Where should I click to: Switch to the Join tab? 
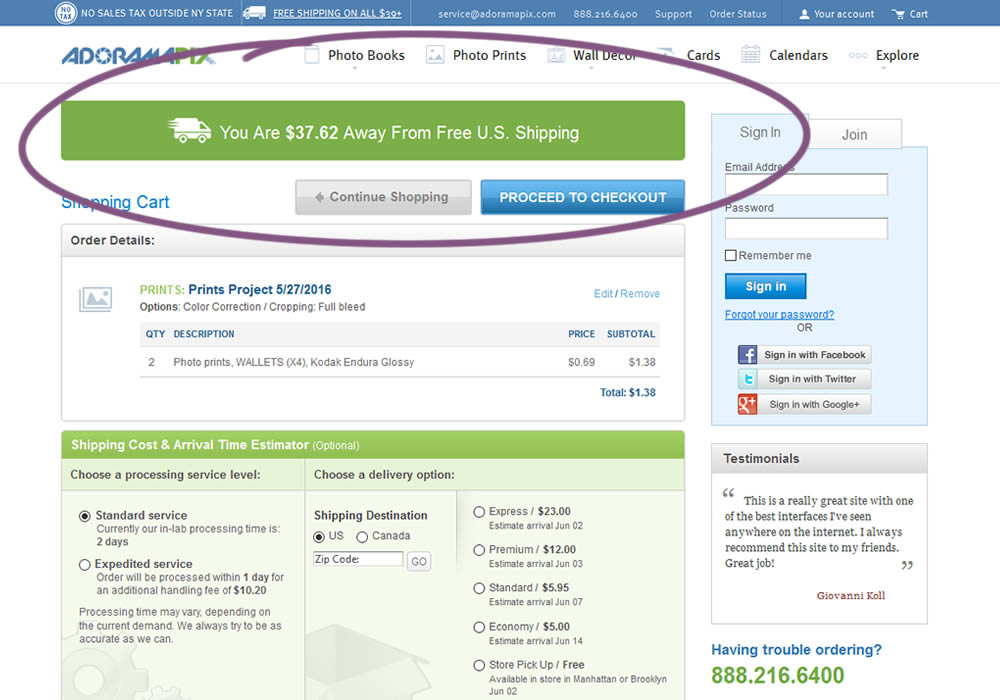pyautogui.click(x=854, y=135)
